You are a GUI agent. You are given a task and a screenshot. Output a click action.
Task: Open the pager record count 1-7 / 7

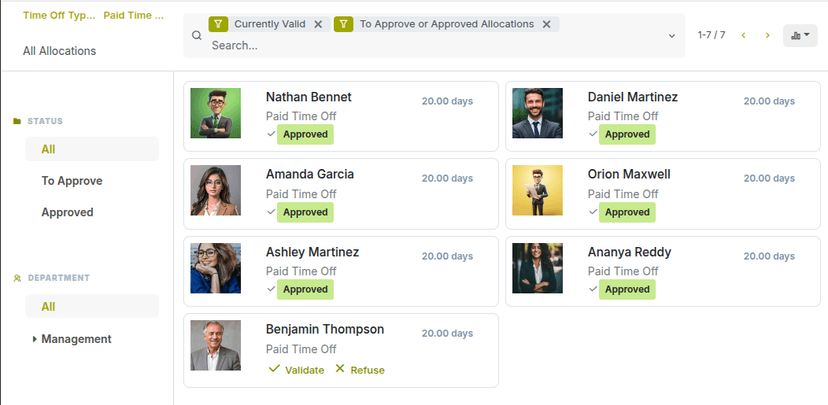pos(711,35)
